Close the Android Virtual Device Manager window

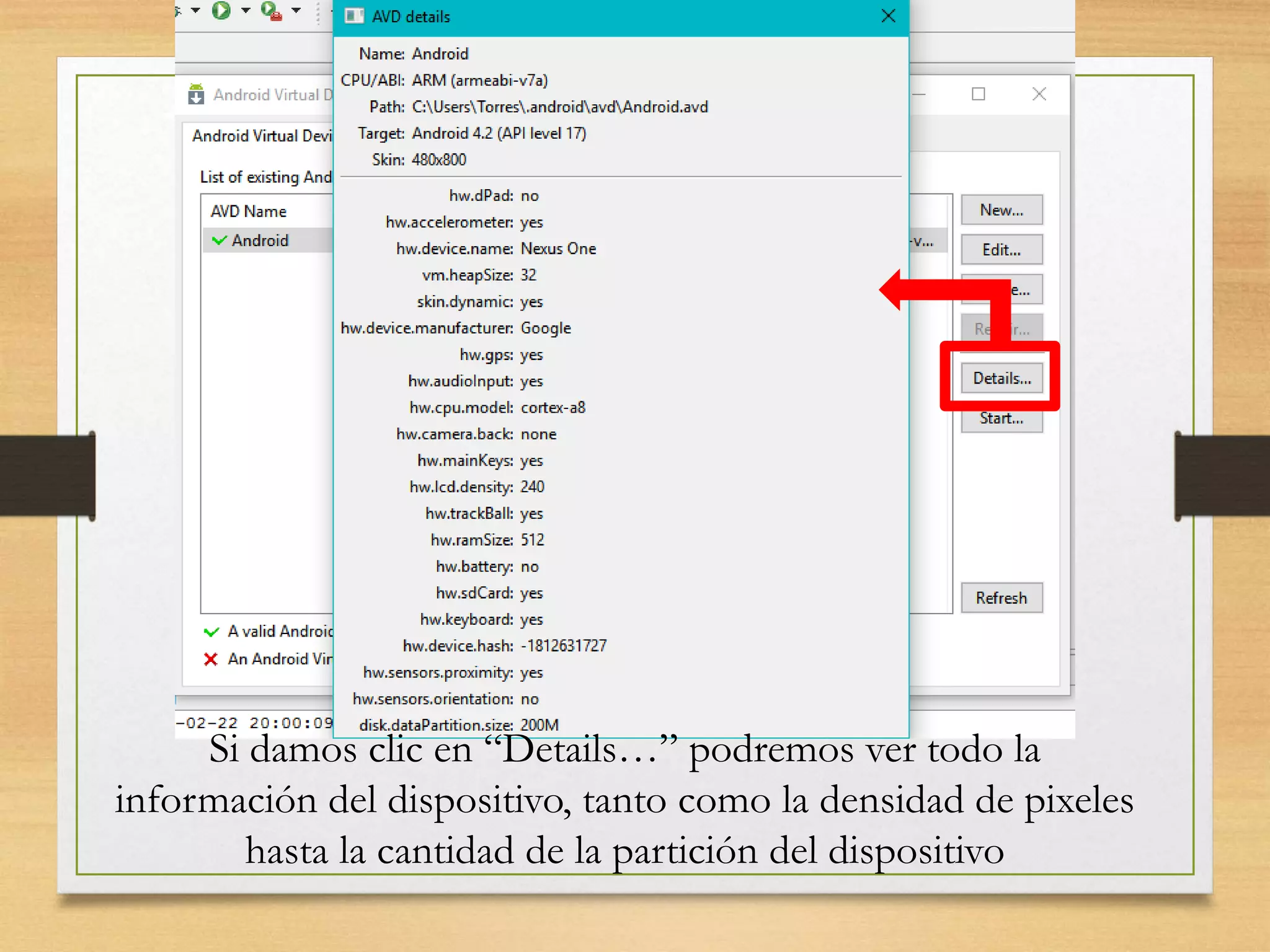[1039, 94]
